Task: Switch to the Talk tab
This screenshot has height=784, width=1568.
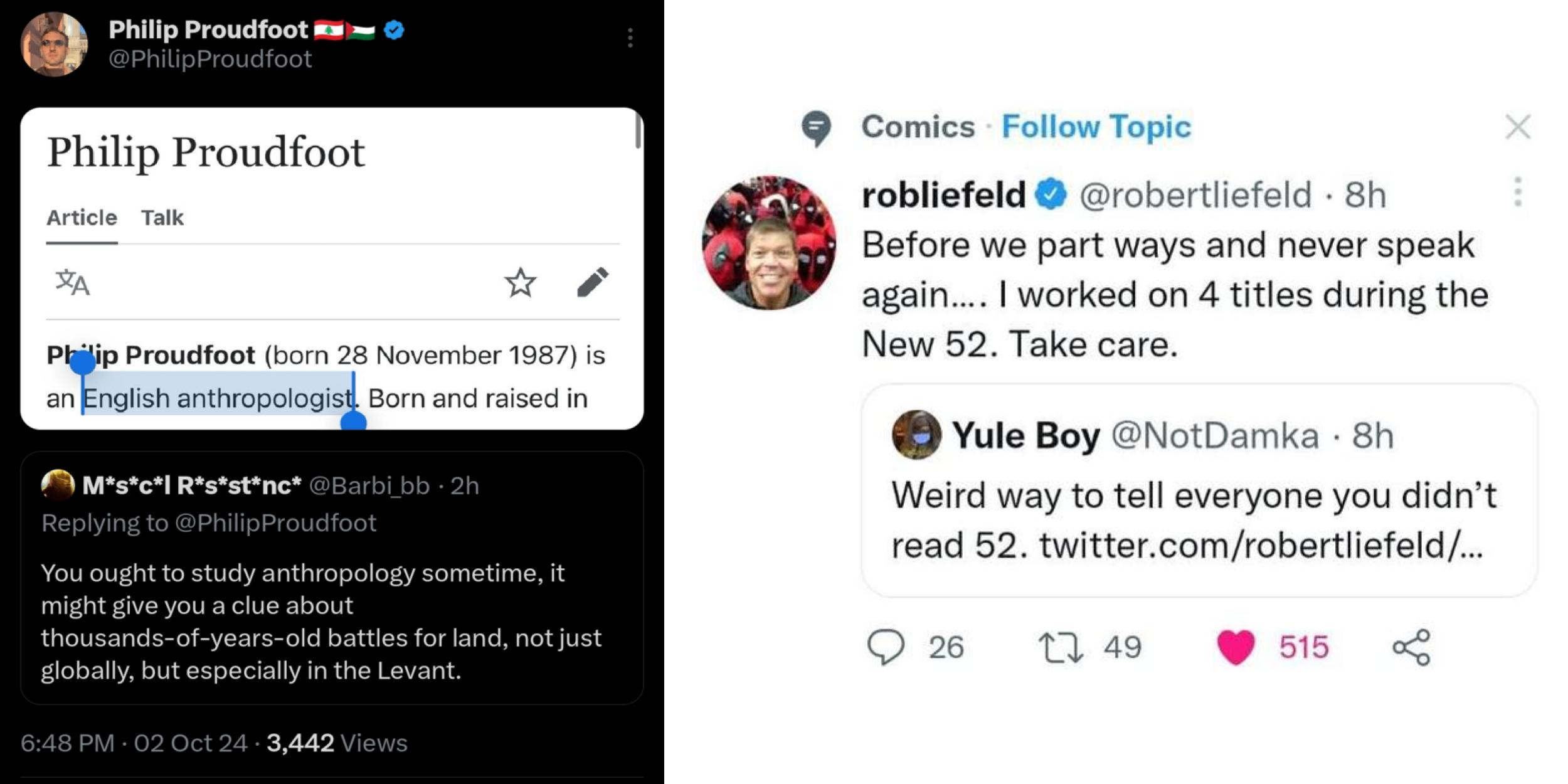Action: click(162, 218)
